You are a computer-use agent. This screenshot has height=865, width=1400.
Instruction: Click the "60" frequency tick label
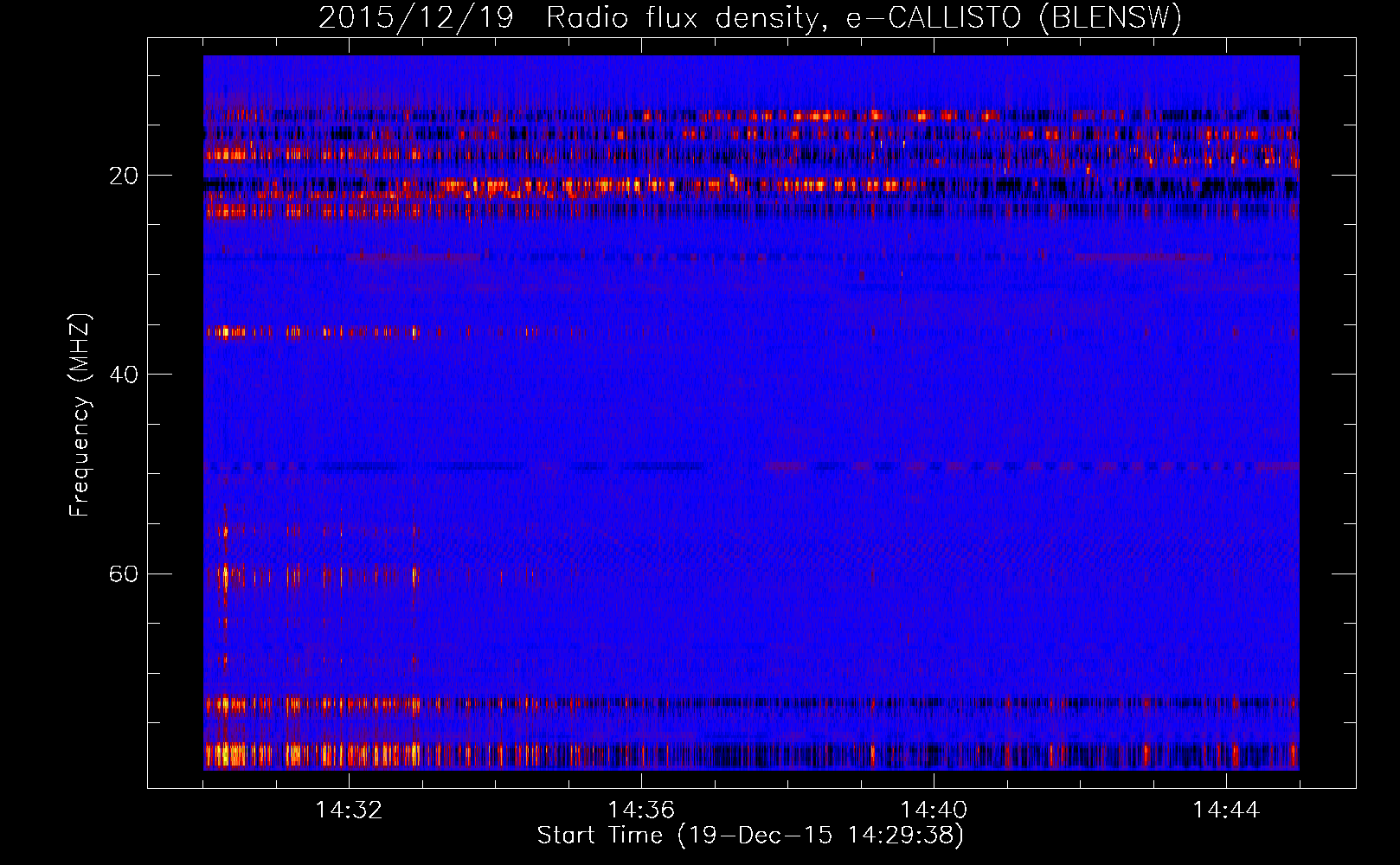[124, 573]
